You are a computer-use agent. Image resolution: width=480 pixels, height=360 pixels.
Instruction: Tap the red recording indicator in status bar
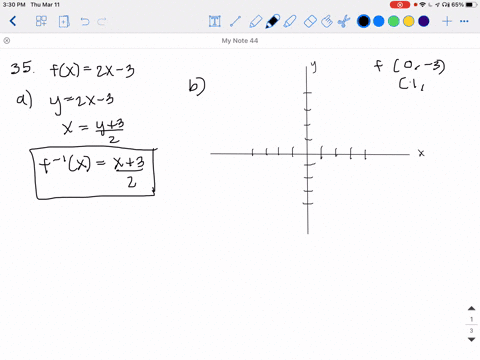[400, 5]
